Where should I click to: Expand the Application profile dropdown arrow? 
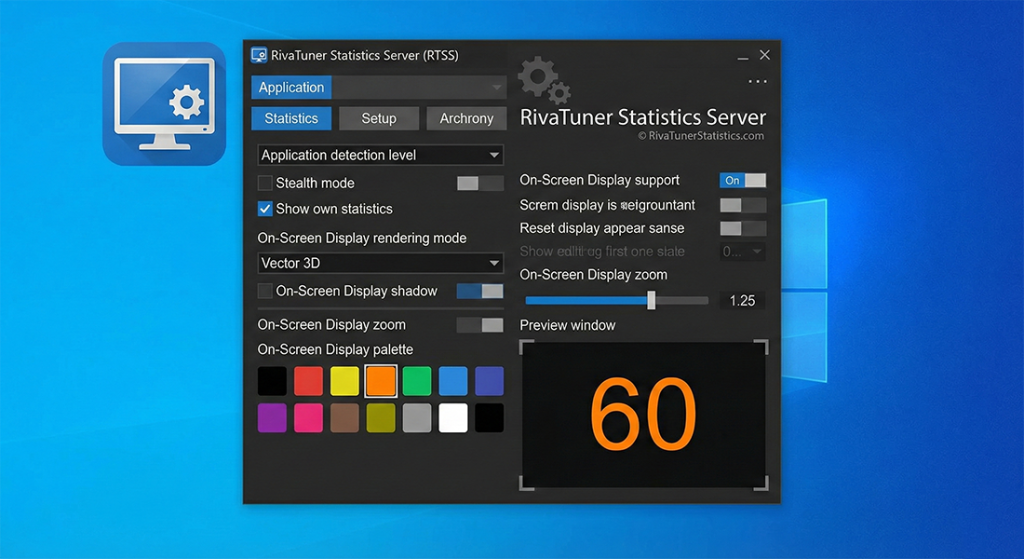pyautogui.click(x=497, y=88)
